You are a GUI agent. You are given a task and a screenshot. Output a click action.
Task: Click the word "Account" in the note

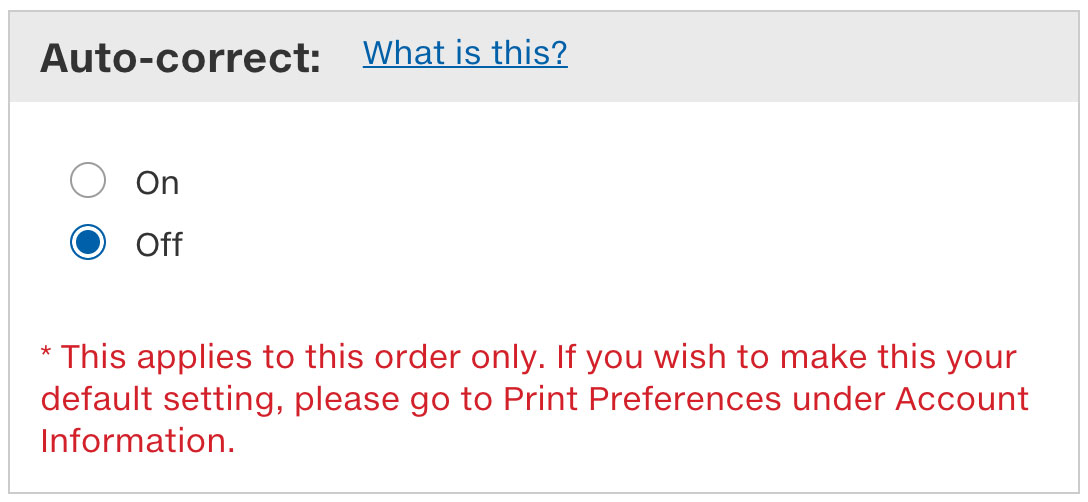(961, 399)
